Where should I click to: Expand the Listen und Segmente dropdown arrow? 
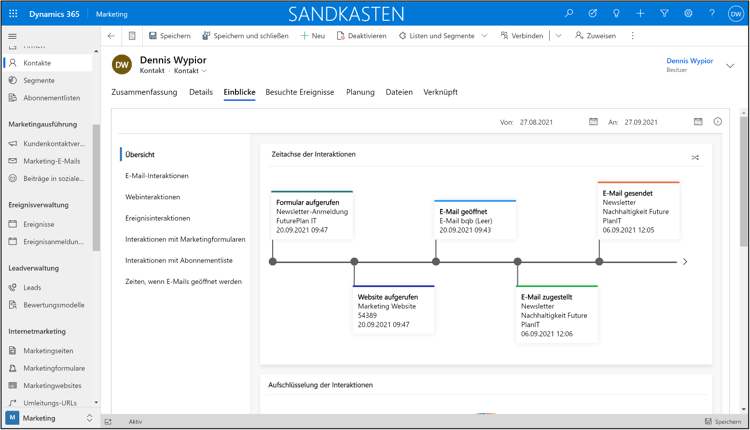coord(485,36)
